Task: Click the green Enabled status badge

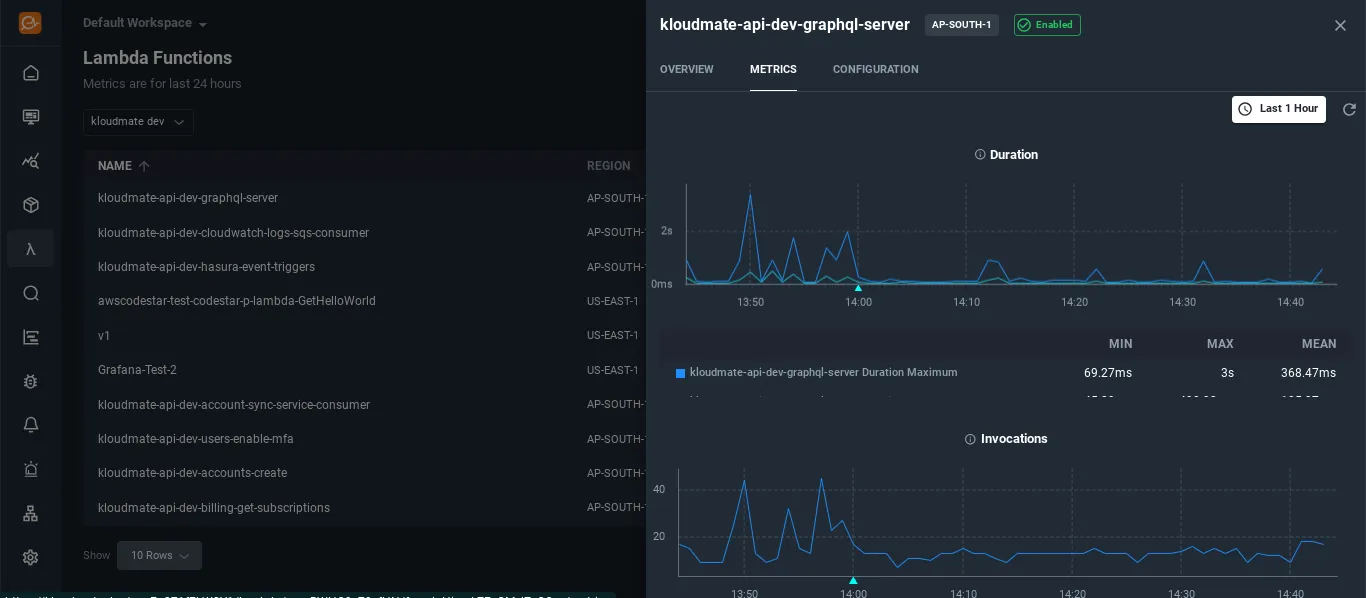Action: point(1047,25)
